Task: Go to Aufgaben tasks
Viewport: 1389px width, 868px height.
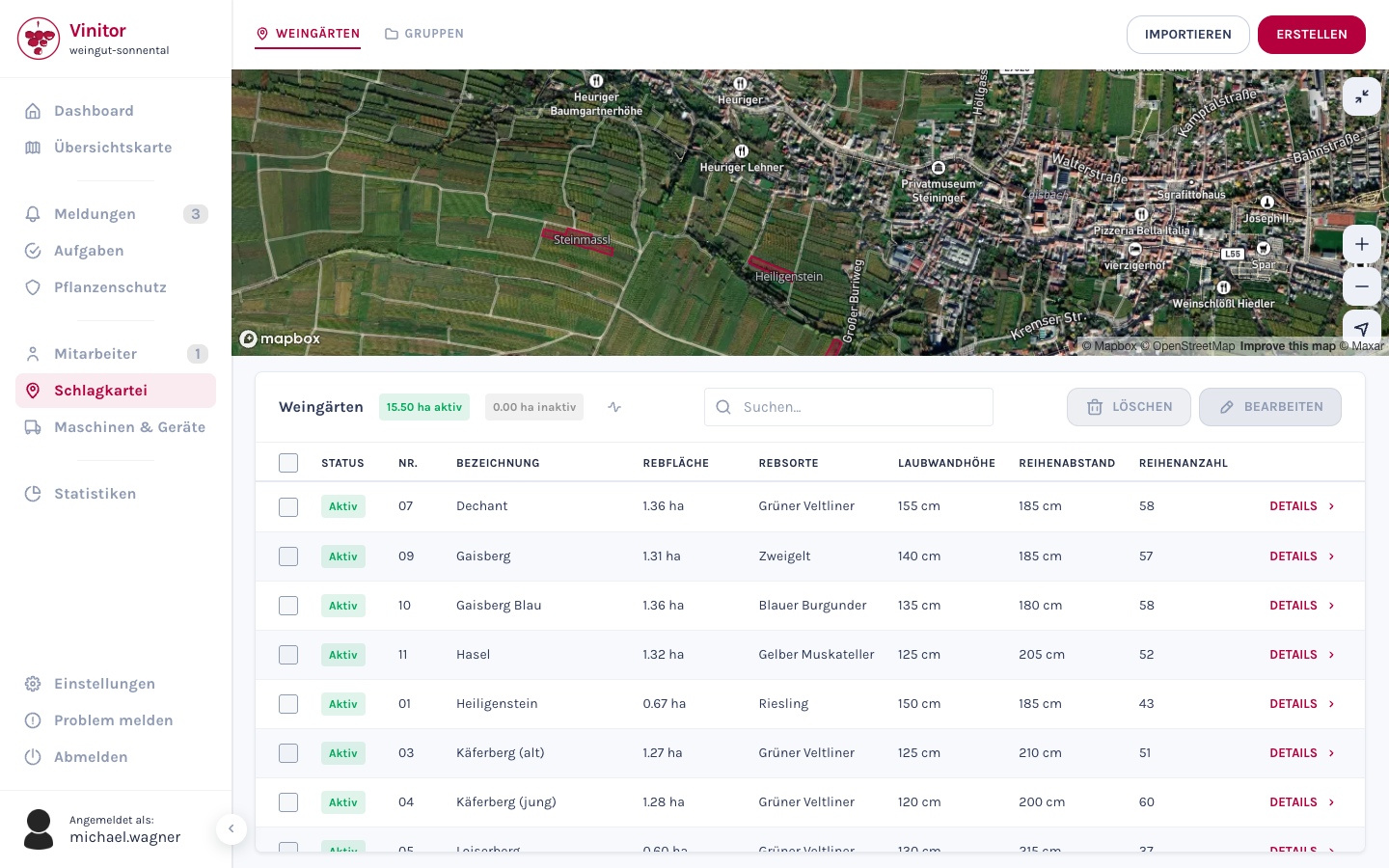Action: click(x=116, y=251)
